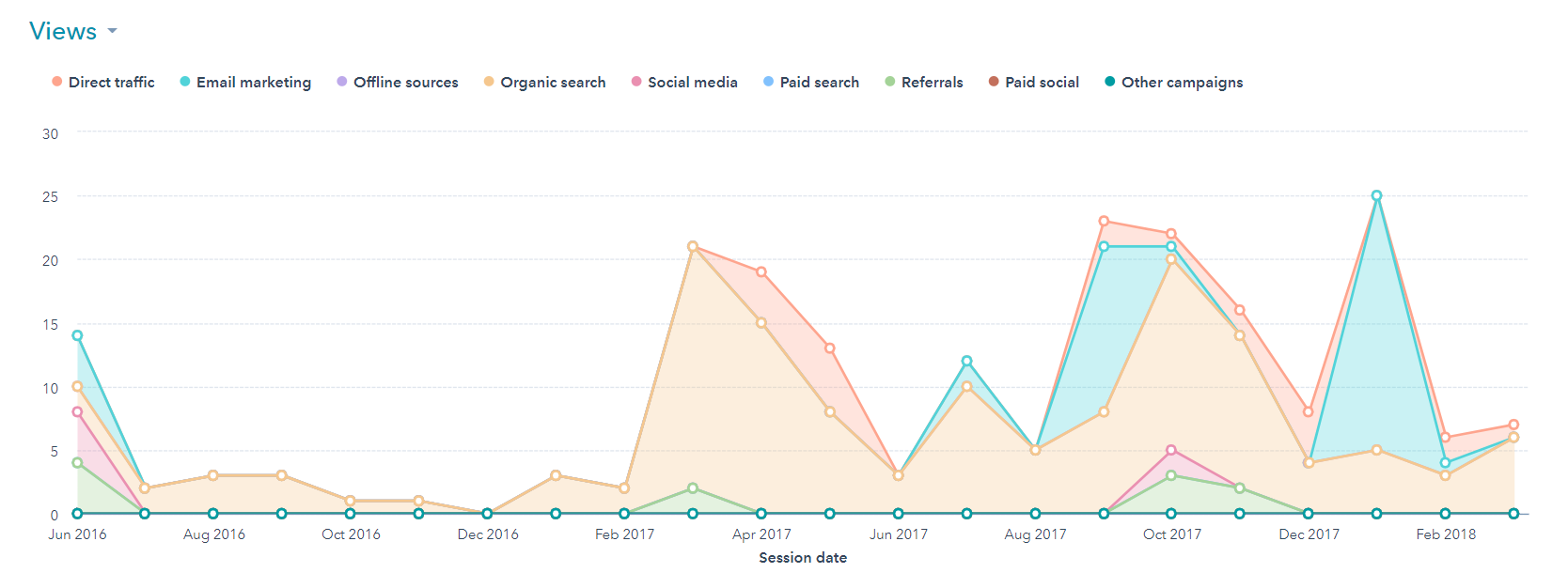Viewport: 1568px width, 588px height.
Task: Click the Email marketing point at Jun 2016
Action: point(77,335)
